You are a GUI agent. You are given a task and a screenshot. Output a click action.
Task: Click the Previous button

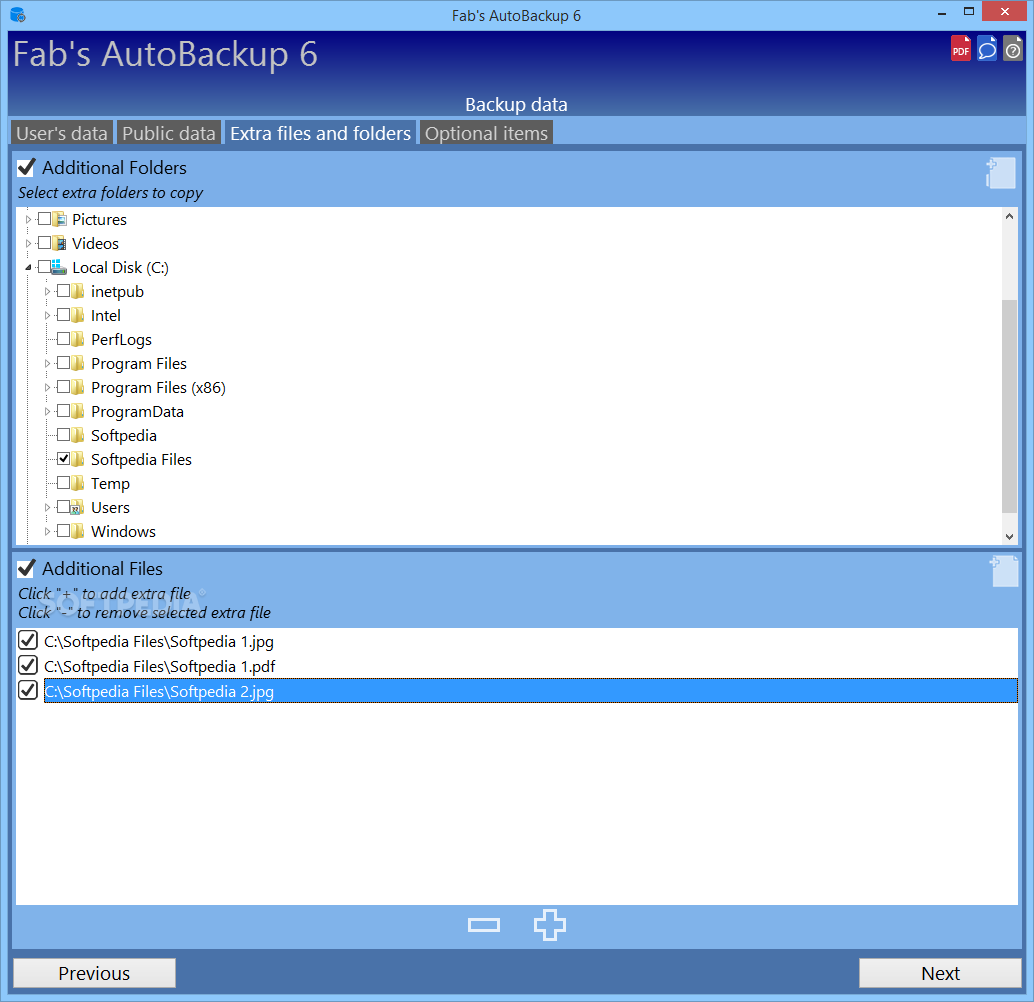pos(94,973)
